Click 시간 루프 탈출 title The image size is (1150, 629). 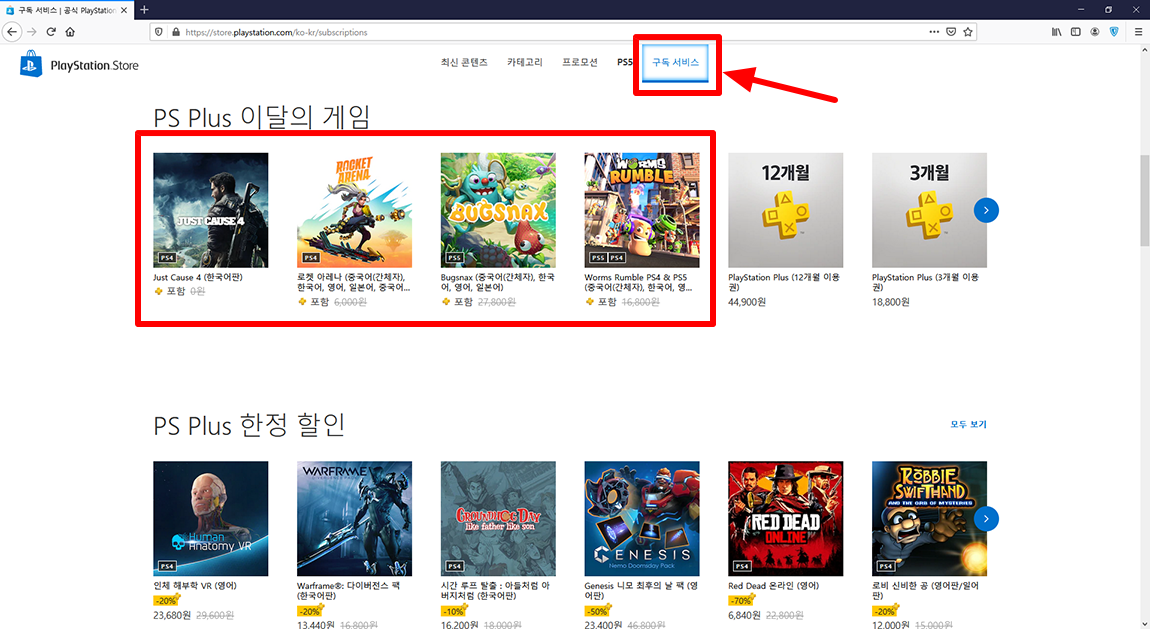tap(495, 591)
